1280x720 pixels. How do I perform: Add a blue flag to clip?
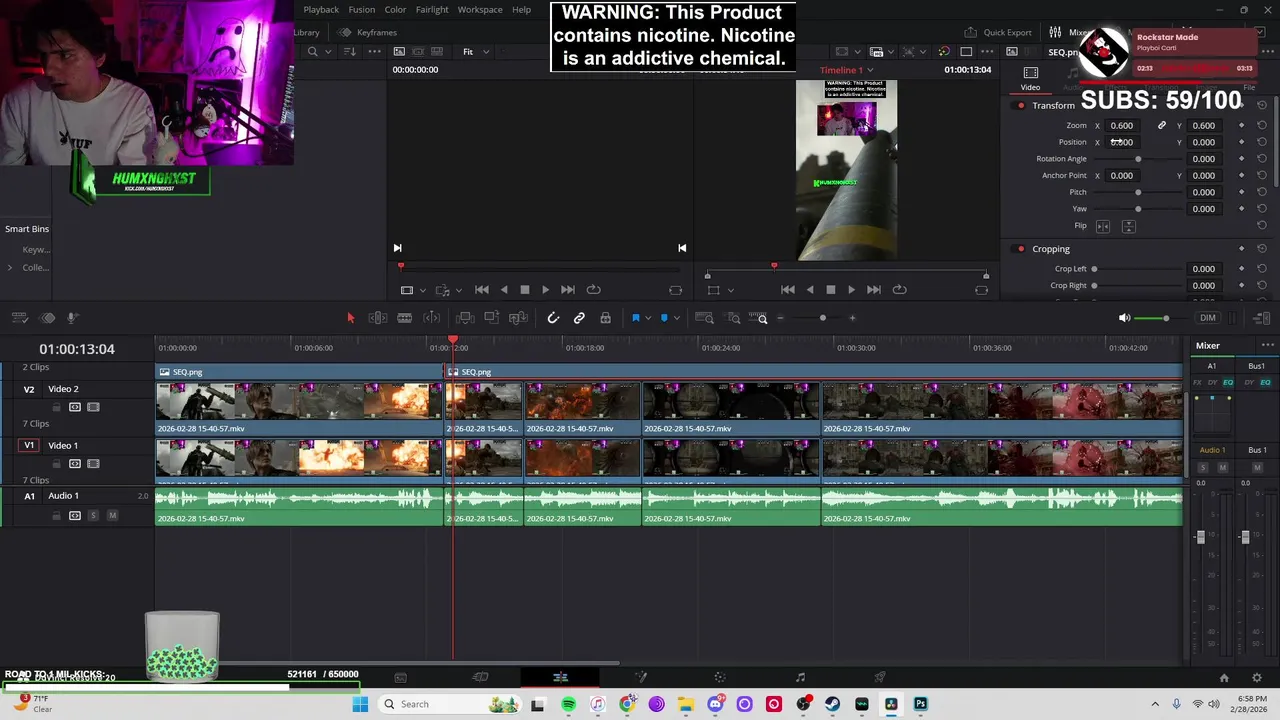(635, 318)
